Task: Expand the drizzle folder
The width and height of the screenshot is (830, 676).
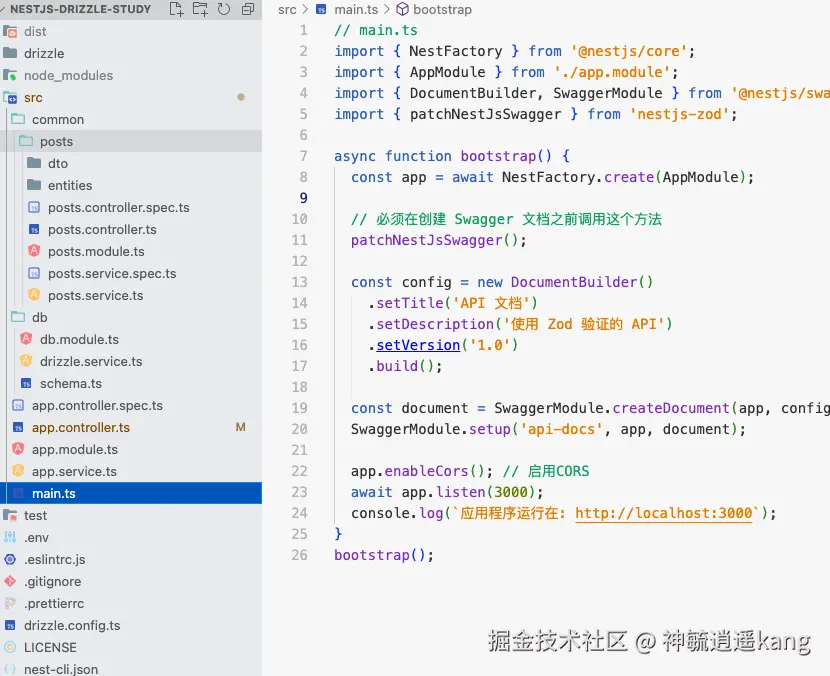Action: (x=131, y=53)
